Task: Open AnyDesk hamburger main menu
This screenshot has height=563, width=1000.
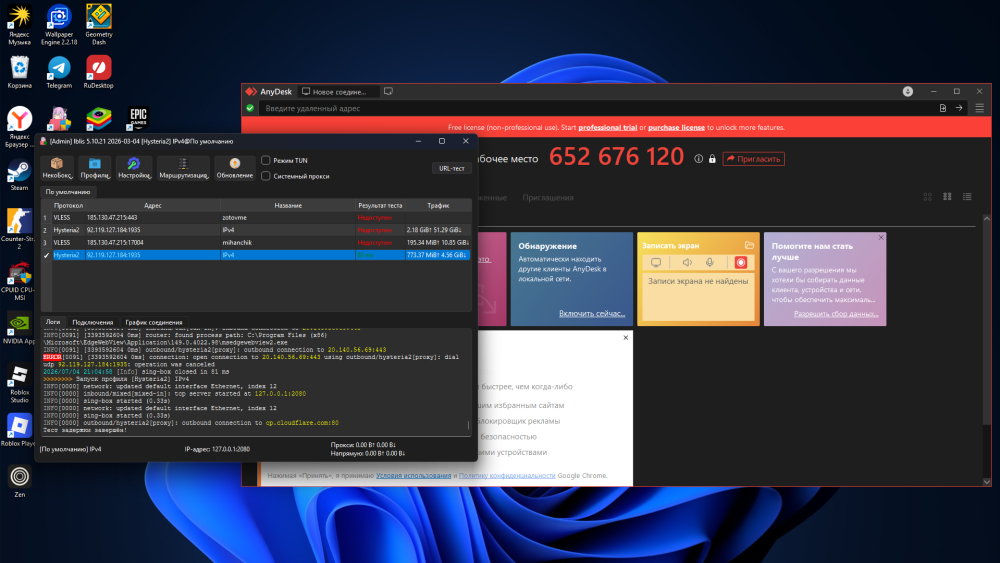Action: [980, 108]
